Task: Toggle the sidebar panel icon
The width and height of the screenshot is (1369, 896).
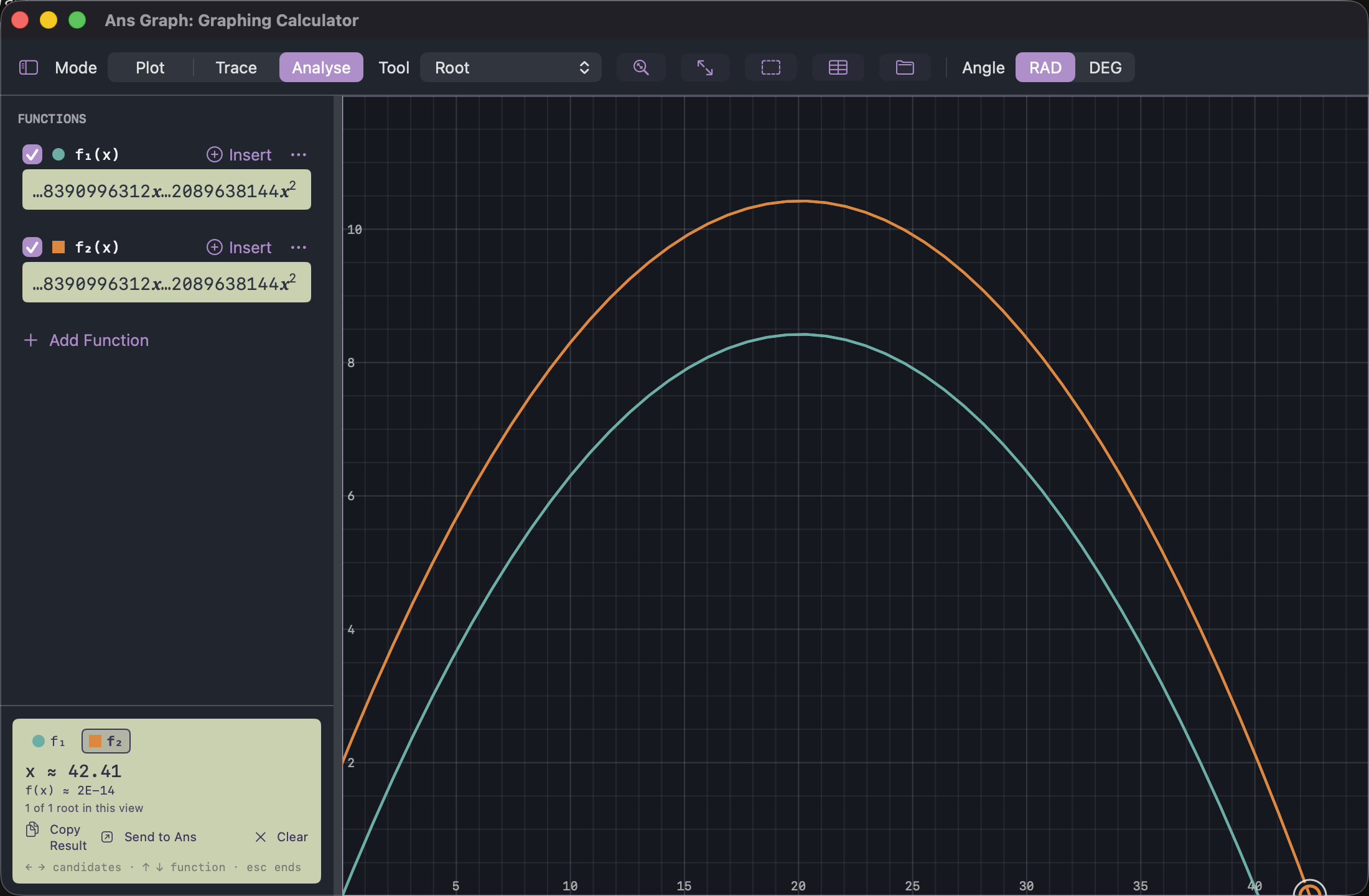Action: pyautogui.click(x=29, y=67)
